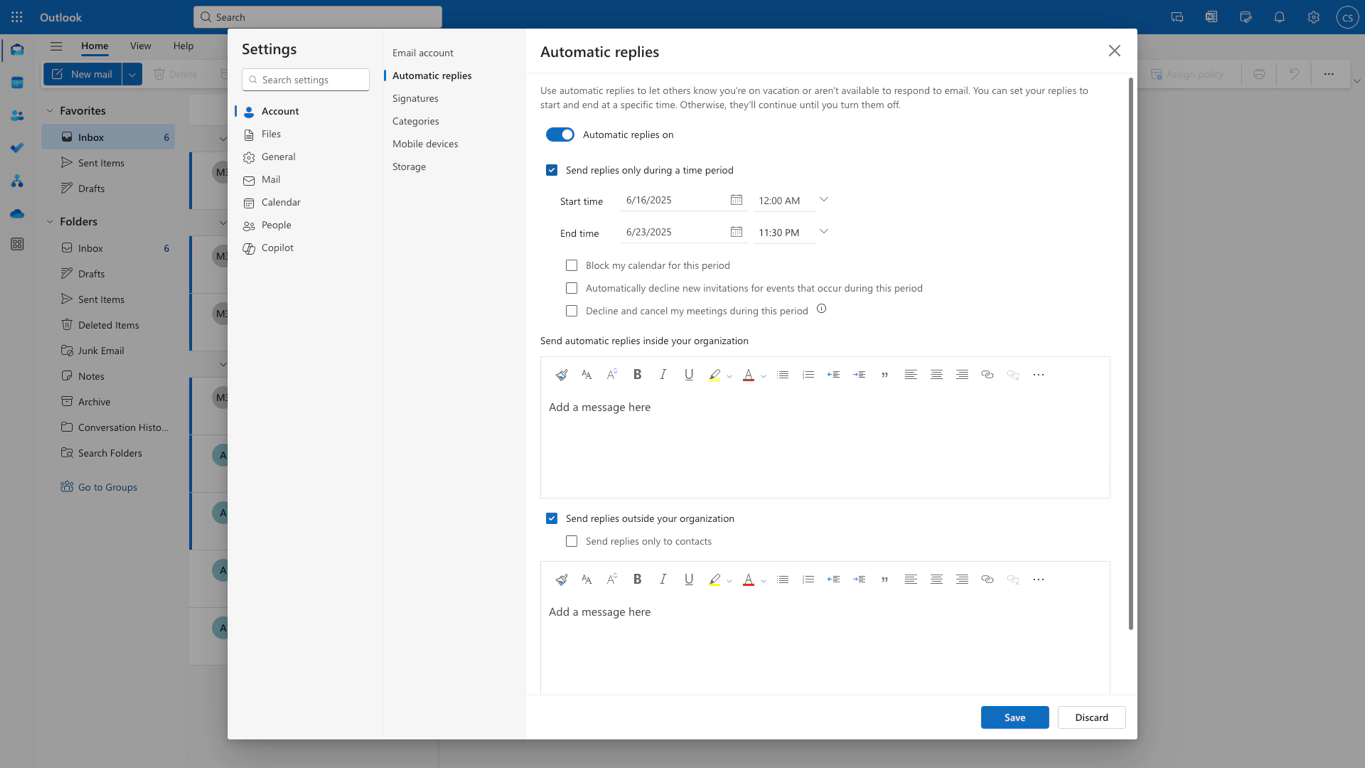The image size is (1365, 768).
Task: Uncheck Send replies only during a time period
Action: point(551,170)
